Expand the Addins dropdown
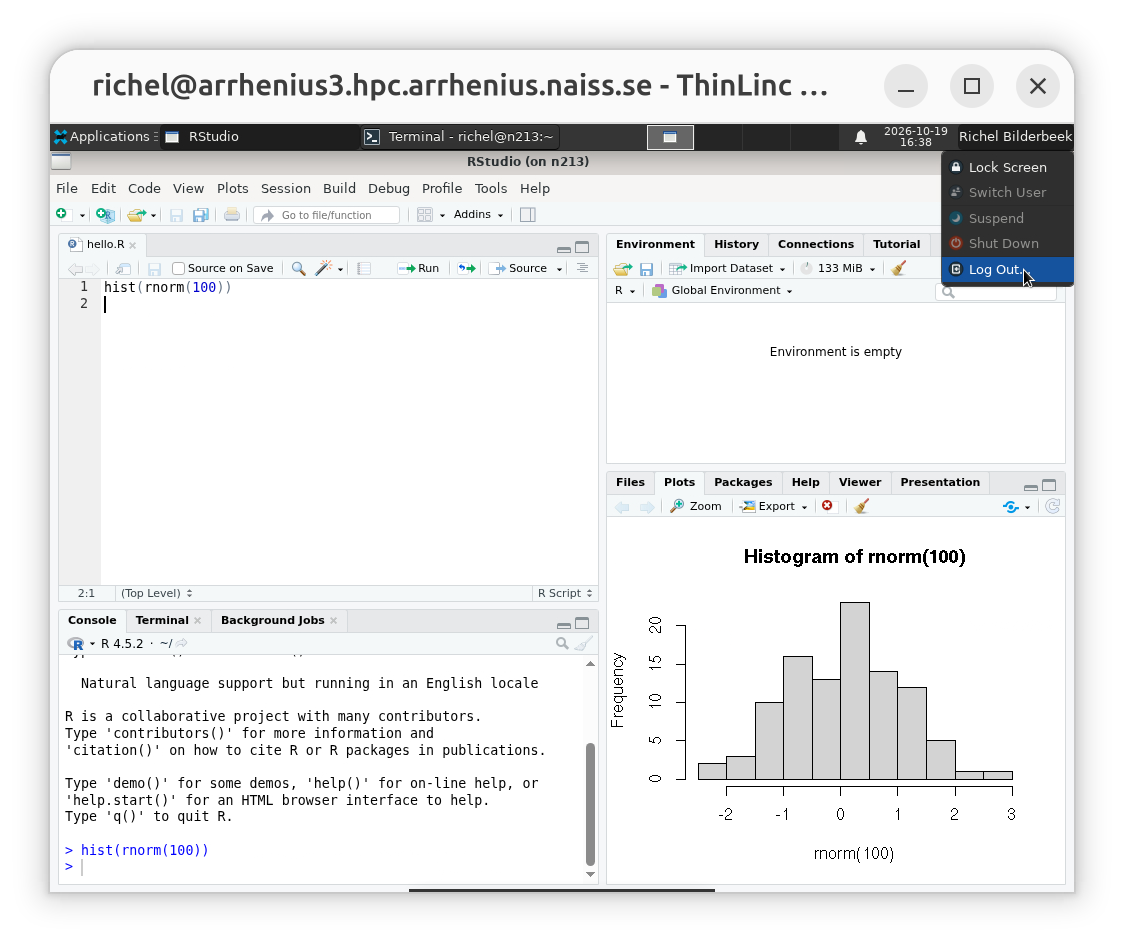1124x942 pixels. pyautogui.click(x=478, y=214)
